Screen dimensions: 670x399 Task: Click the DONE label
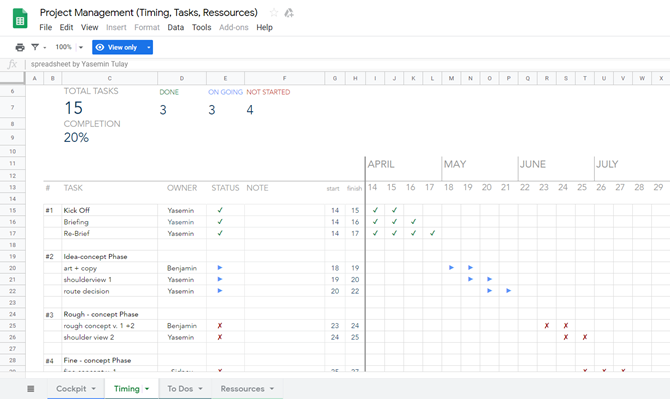coord(169,92)
